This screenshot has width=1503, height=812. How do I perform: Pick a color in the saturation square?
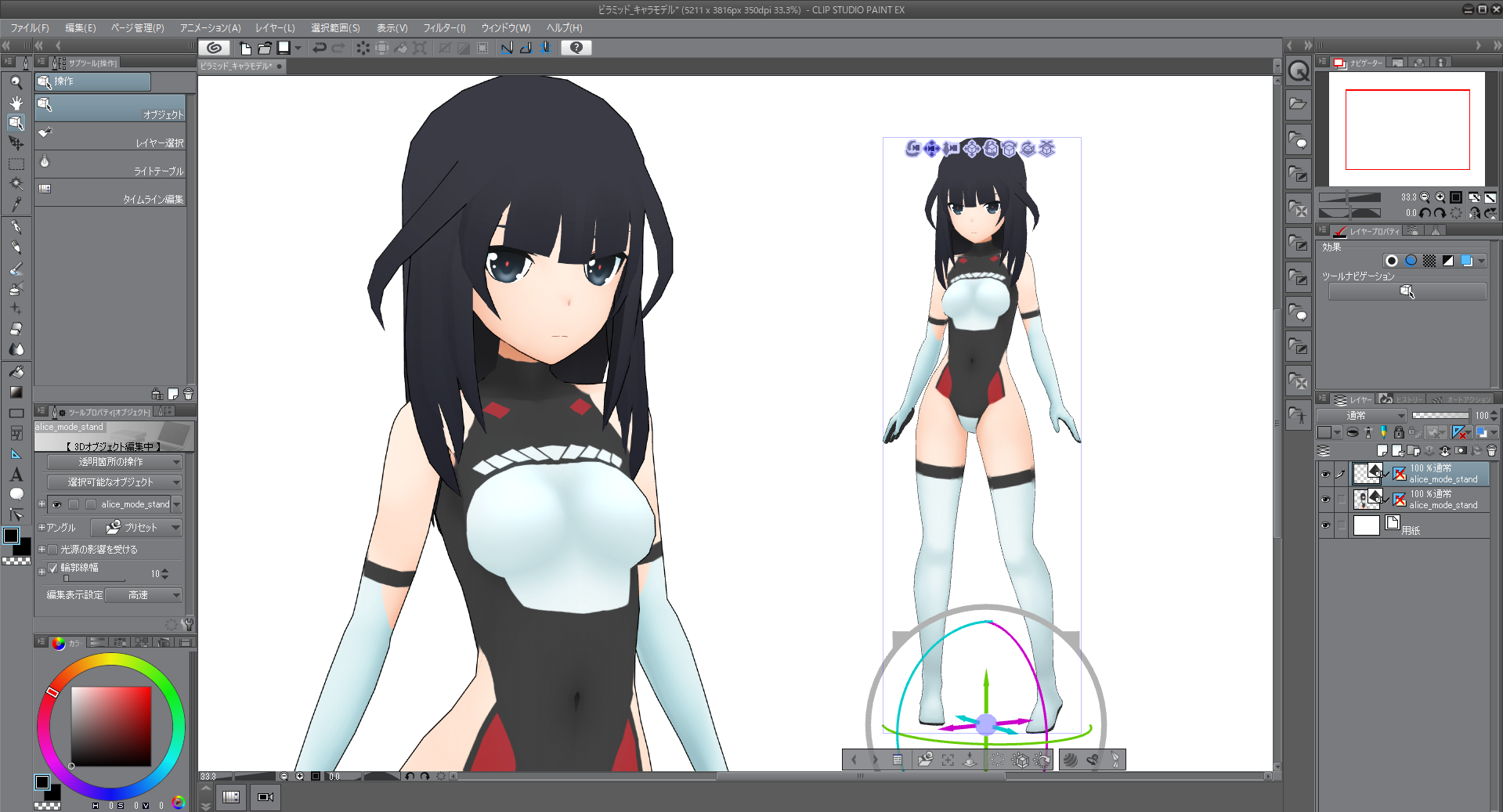click(111, 727)
